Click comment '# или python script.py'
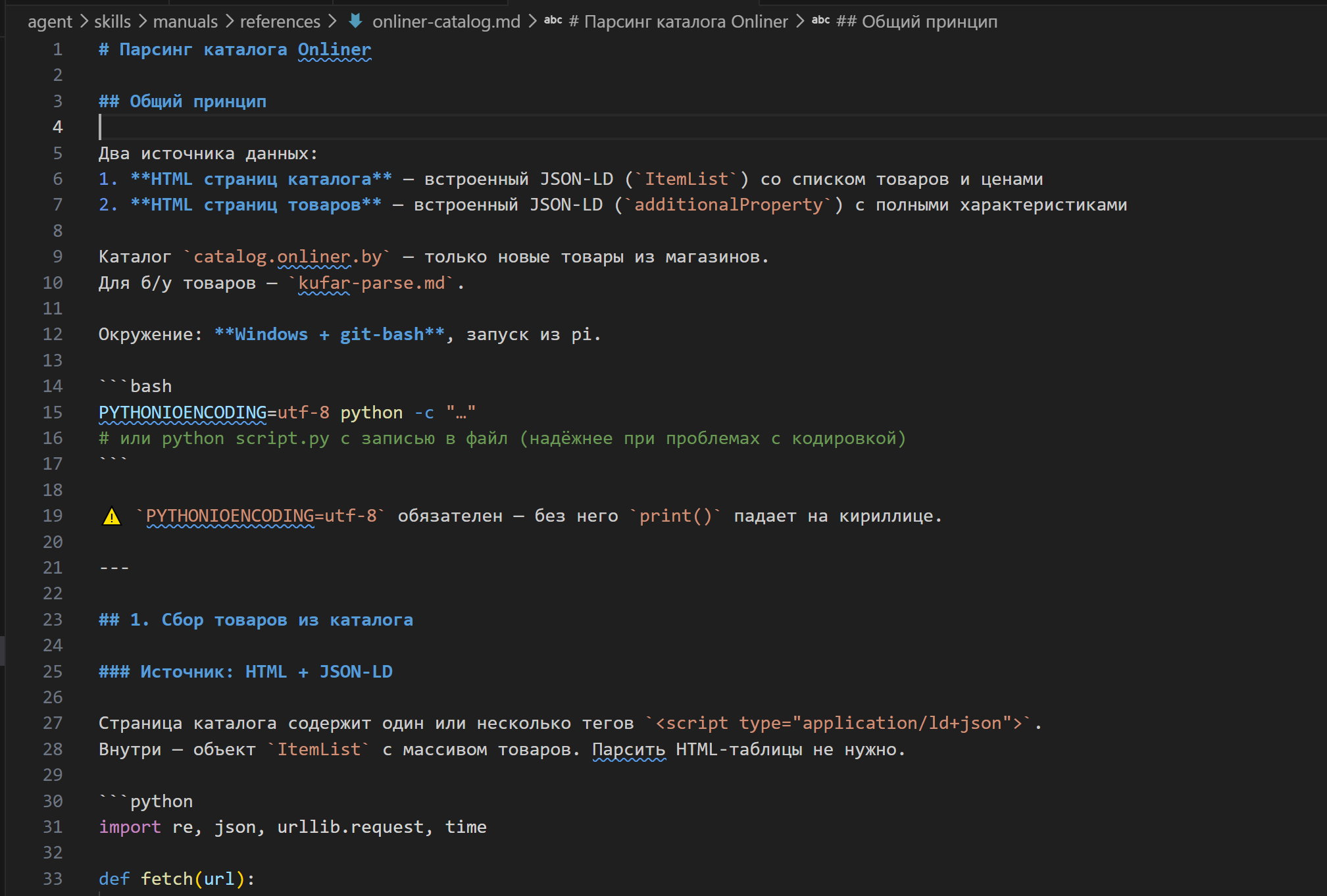Image resolution: width=1327 pixels, height=896 pixels. point(214,439)
